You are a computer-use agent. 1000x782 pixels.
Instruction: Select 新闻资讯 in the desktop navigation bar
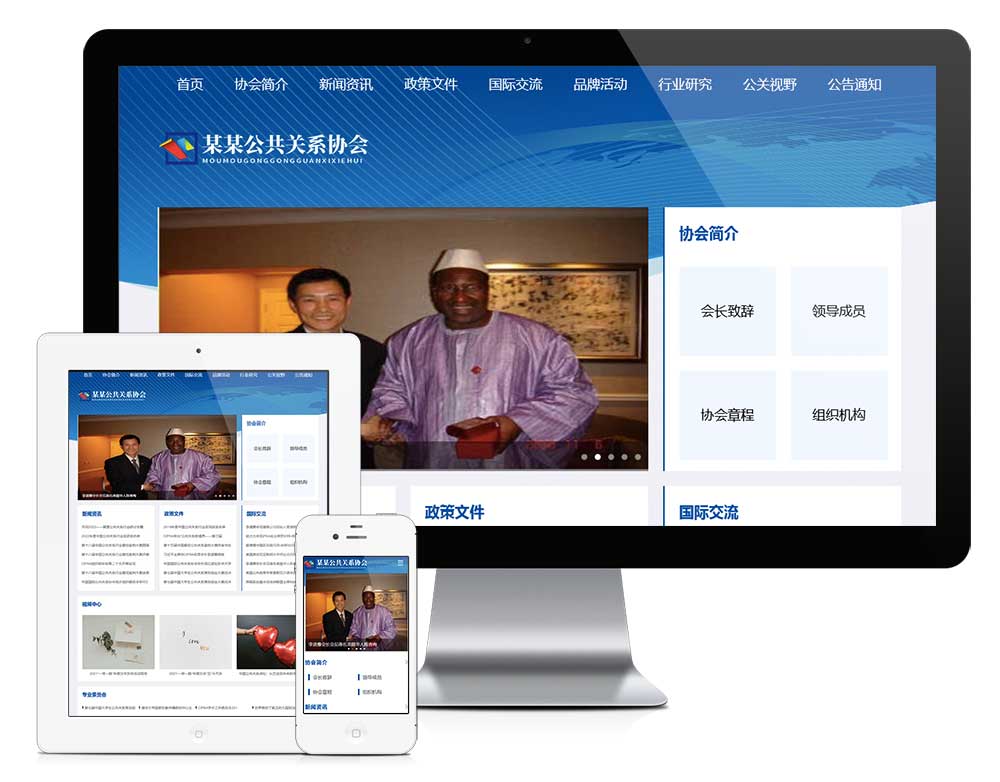pyautogui.click(x=345, y=85)
